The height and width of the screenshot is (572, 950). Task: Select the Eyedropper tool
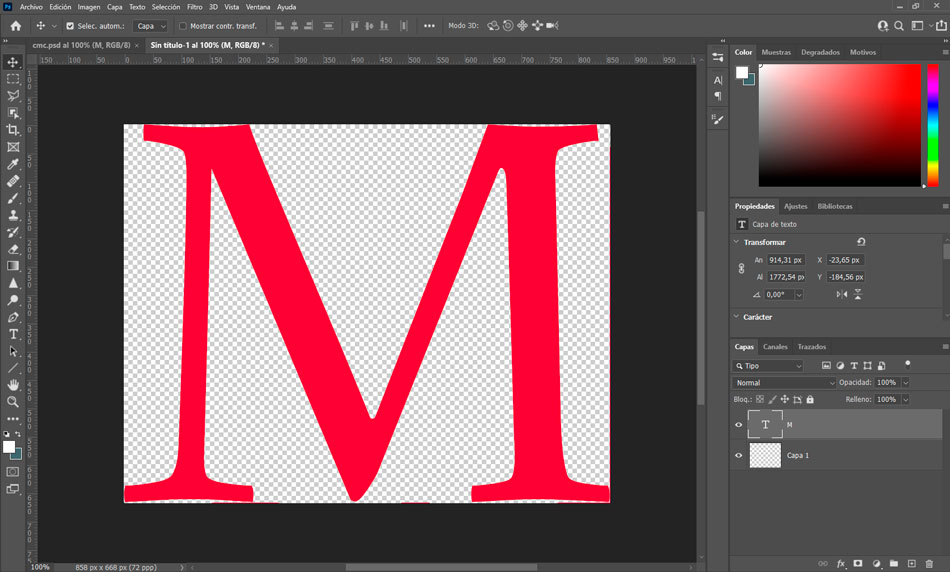(x=13, y=164)
